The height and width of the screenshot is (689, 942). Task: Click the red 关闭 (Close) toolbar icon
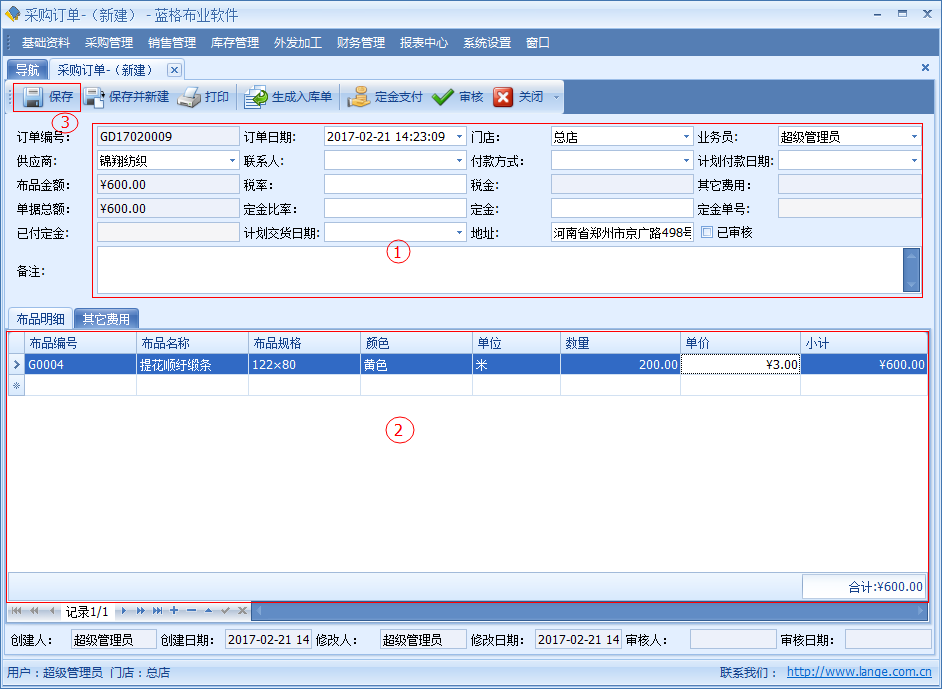click(503, 97)
